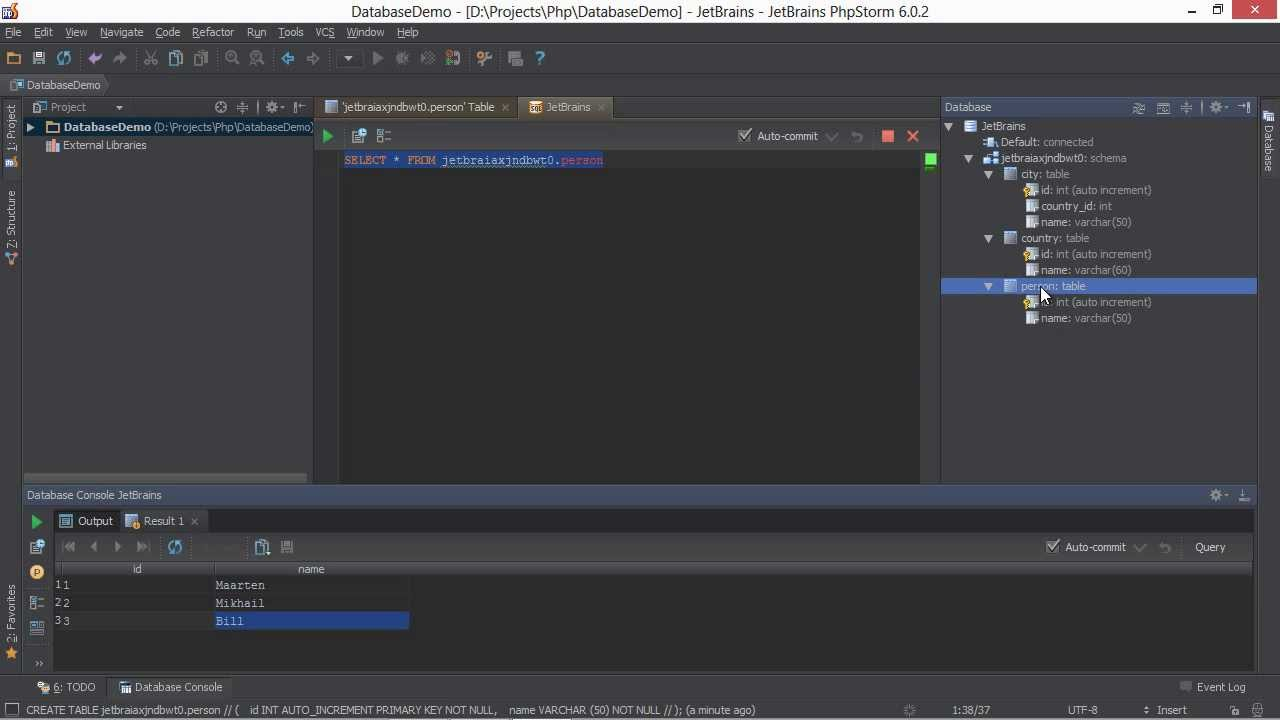Click the Project panel horizontal scrollbar
The height and width of the screenshot is (720, 1280).
coord(165,478)
